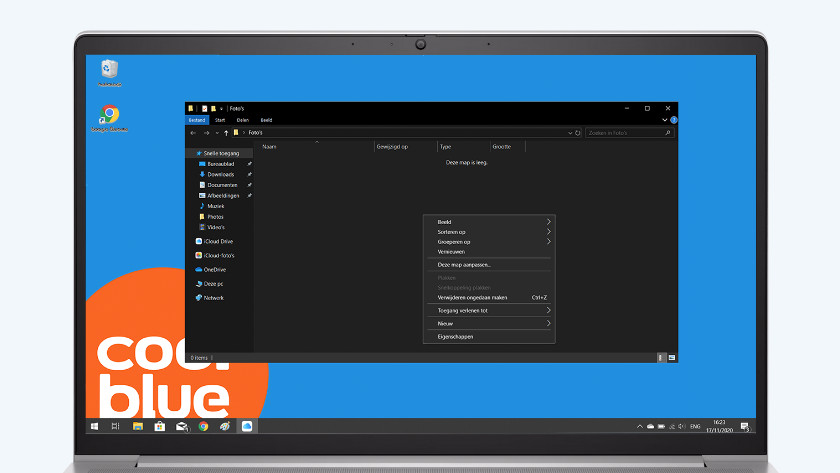Open the Mail app from the taskbar
Image resolution: width=840 pixels, height=473 pixels.
(182, 426)
